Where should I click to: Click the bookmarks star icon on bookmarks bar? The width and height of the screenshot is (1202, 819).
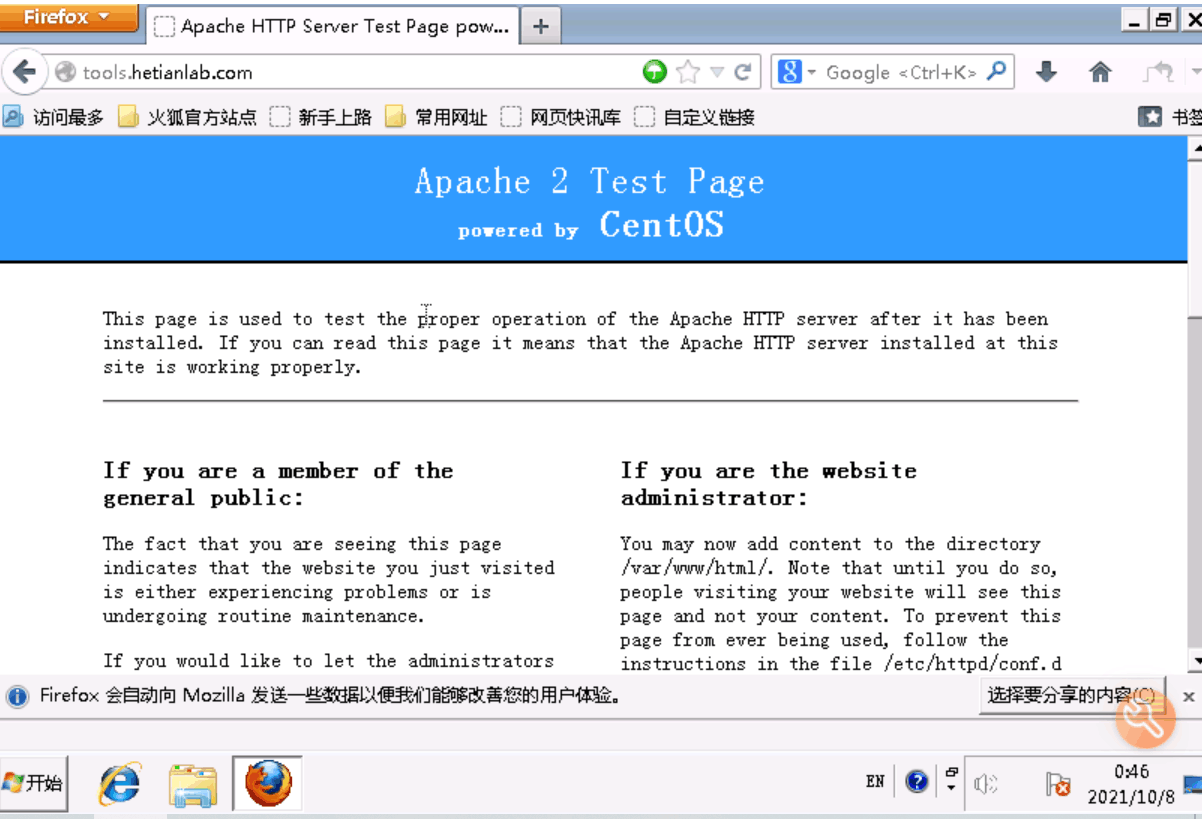pyautogui.click(x=1150, y=117)
